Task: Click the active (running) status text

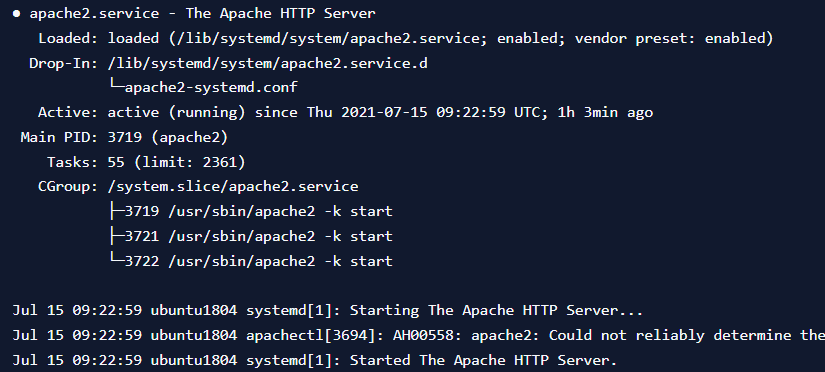Action: (176, 112)
